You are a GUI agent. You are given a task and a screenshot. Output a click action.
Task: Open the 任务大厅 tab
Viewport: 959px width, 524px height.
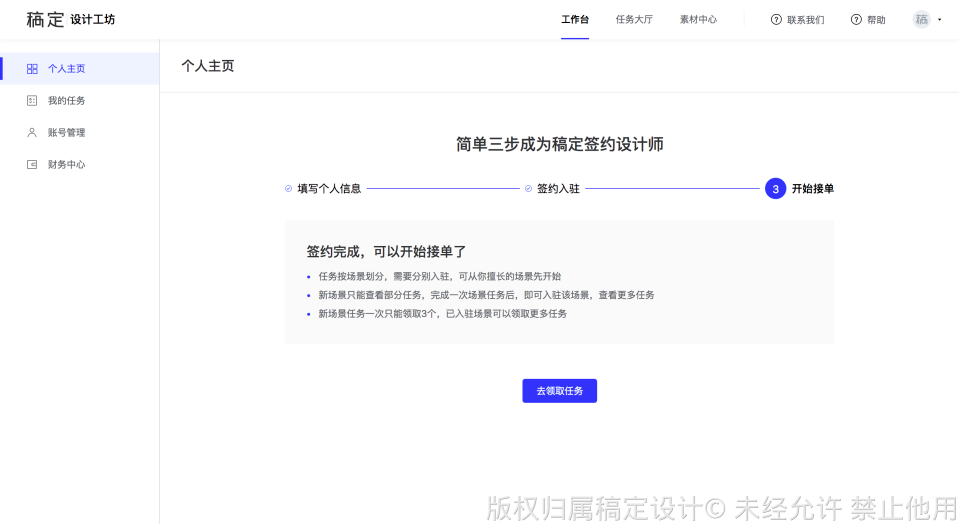(x=634, y=20)
